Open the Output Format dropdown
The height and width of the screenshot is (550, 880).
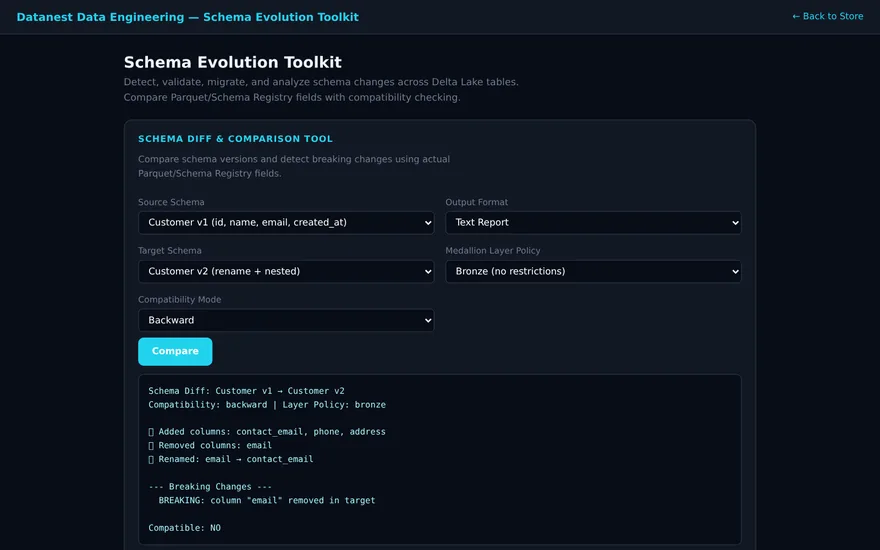point(593,223)
